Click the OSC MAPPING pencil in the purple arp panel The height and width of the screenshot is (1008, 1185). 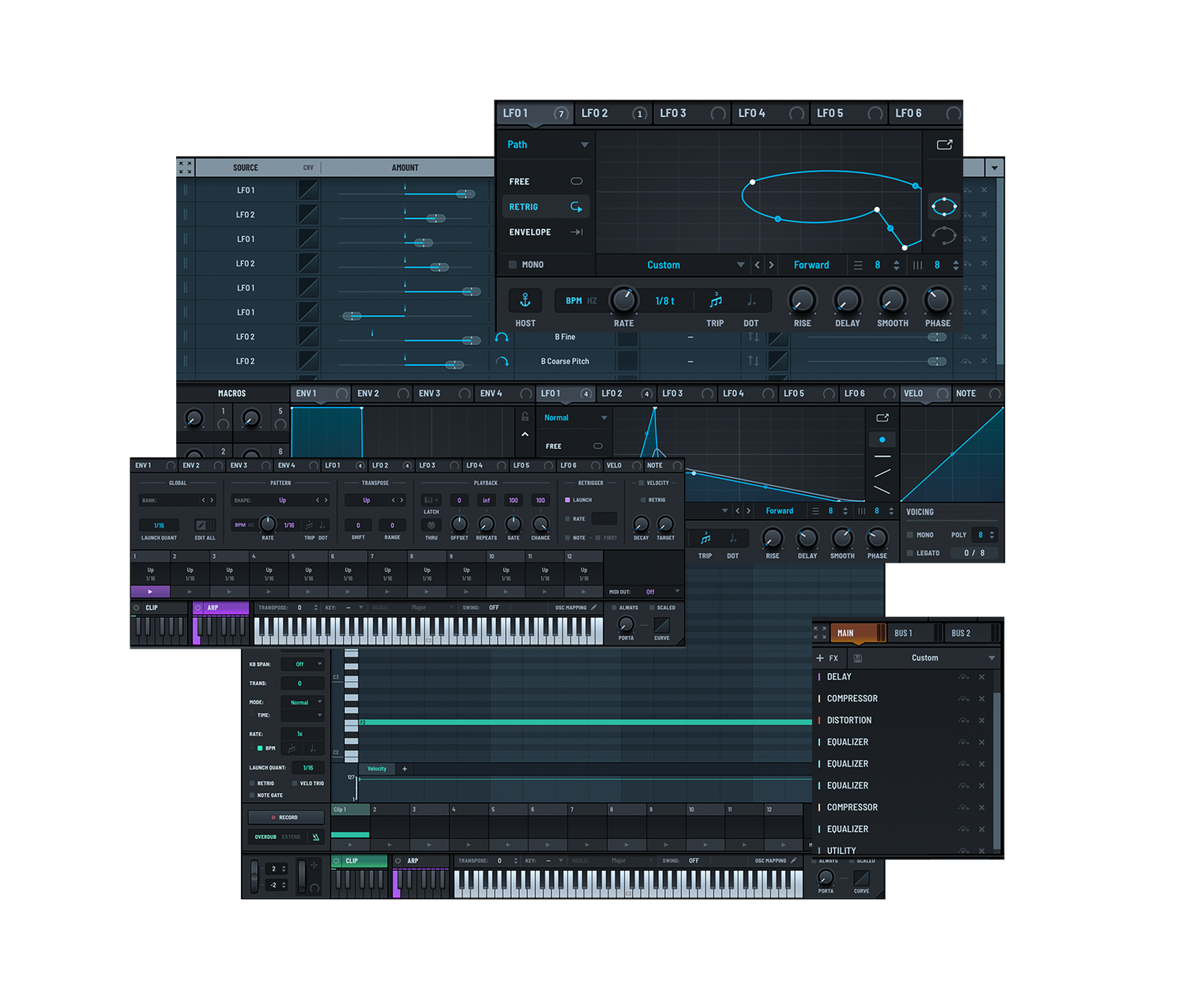593,607
